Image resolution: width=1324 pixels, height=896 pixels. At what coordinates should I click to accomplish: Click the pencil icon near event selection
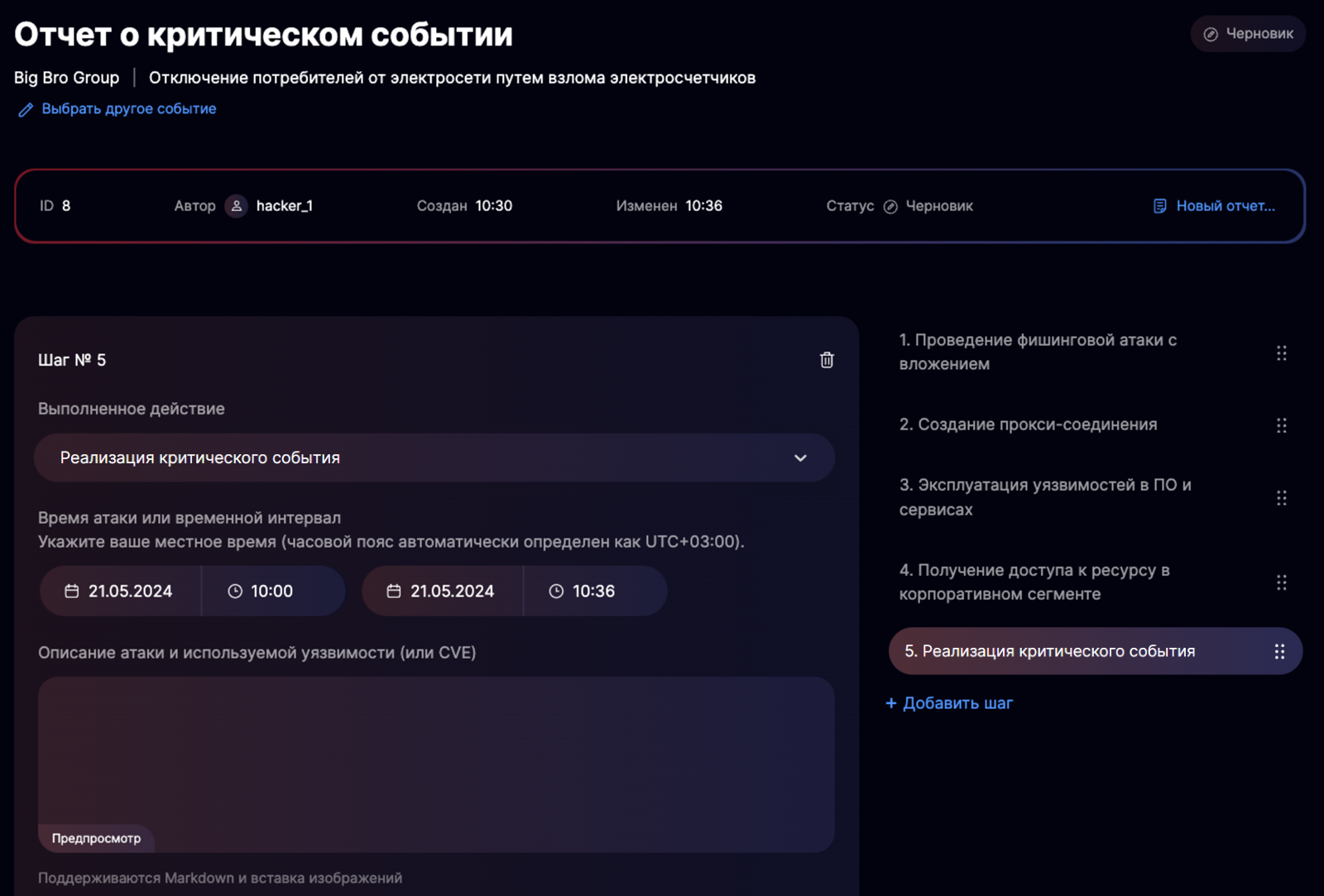(x=26, y=110)
